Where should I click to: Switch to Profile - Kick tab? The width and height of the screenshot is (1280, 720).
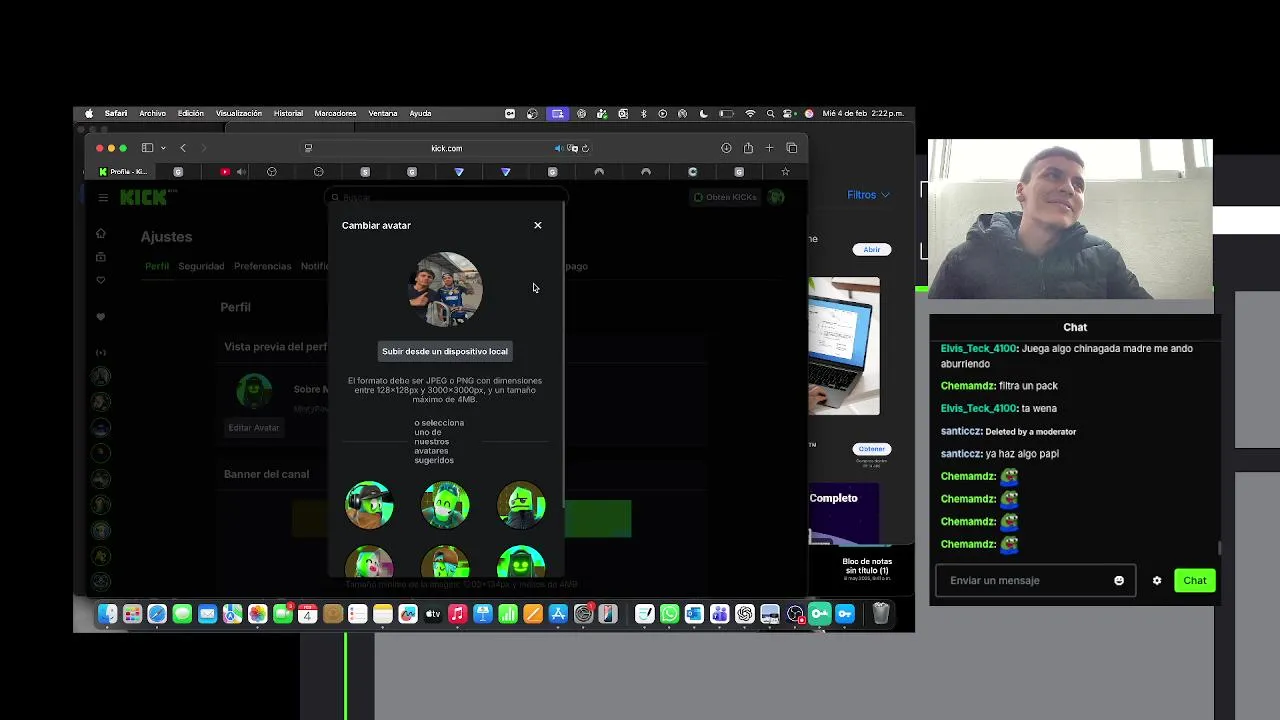click(124, 172)
